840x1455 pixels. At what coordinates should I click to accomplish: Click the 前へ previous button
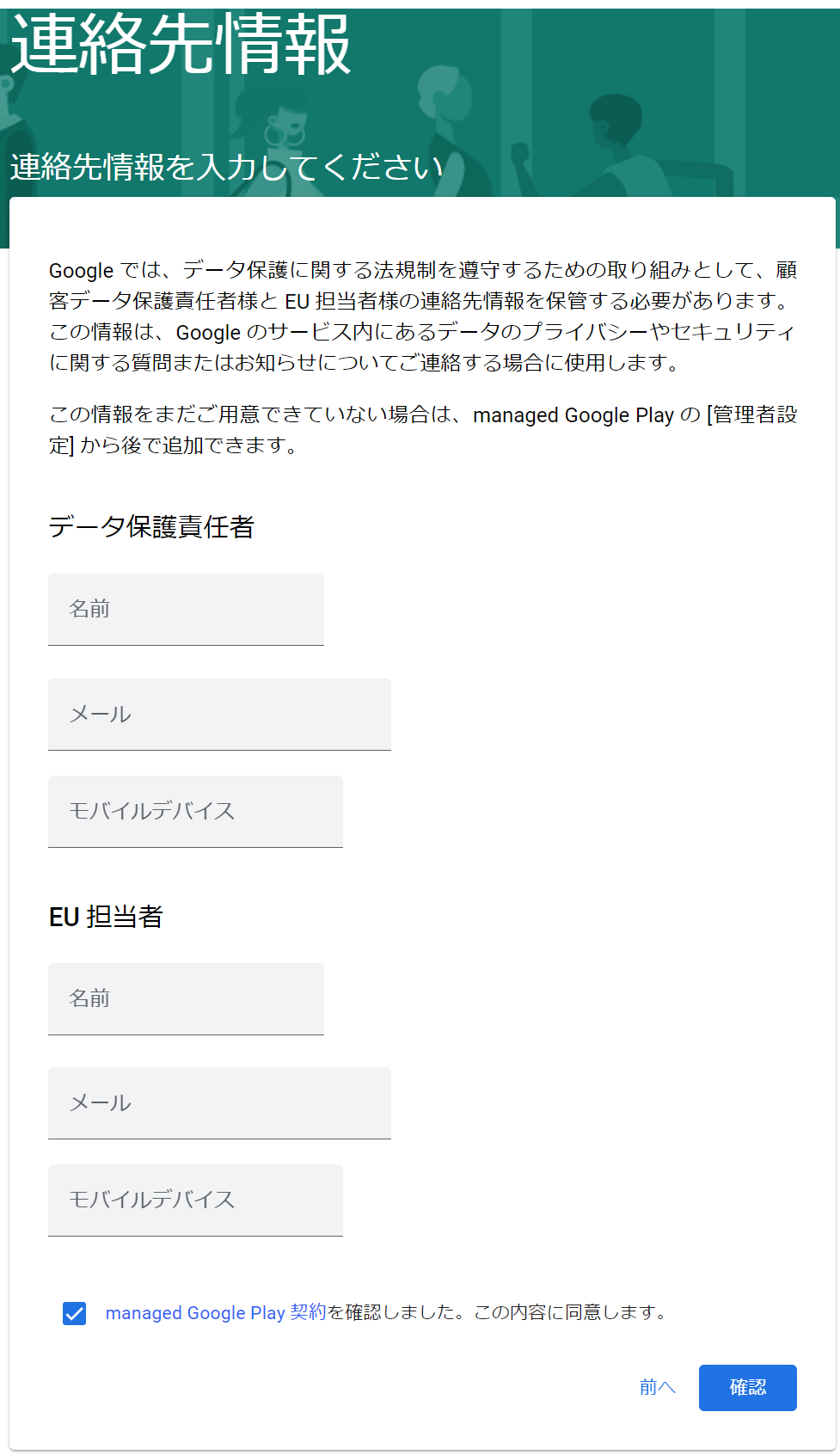point(657,1388)
